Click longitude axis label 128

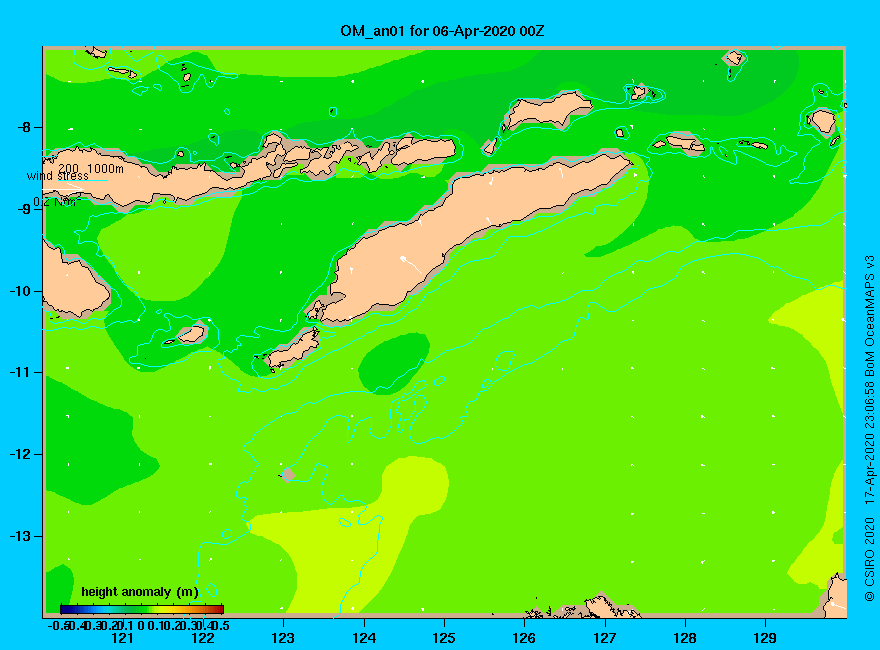pos(685,638)
